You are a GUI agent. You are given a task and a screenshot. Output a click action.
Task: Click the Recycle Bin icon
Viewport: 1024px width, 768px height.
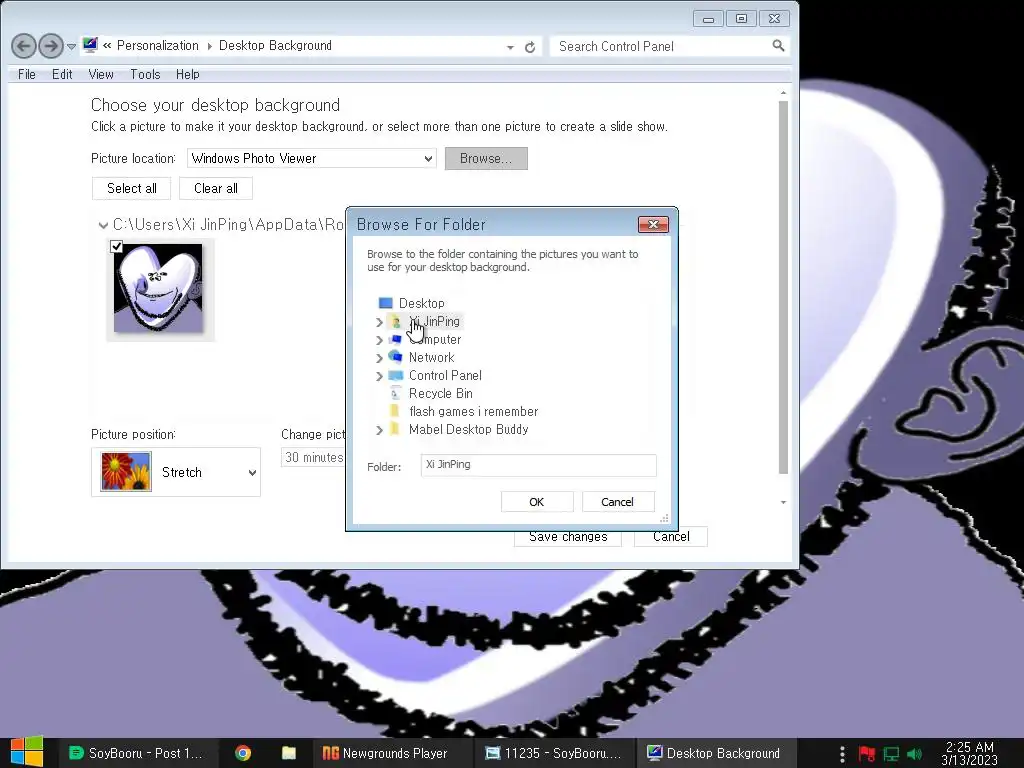[x=395, y=393]
